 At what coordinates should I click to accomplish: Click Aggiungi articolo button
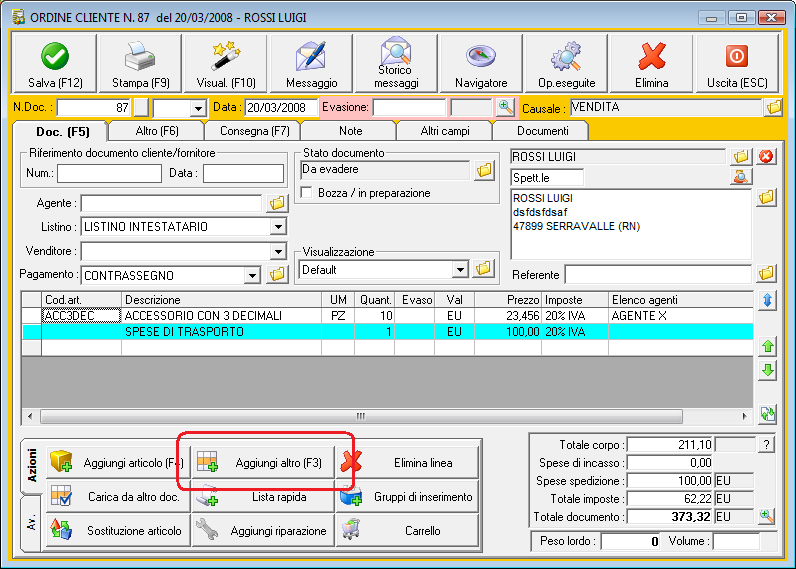tap(119, 463)
